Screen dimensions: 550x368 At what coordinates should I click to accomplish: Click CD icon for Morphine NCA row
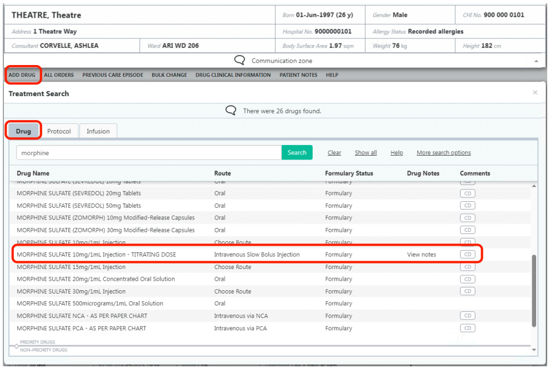tap(468, 316)
